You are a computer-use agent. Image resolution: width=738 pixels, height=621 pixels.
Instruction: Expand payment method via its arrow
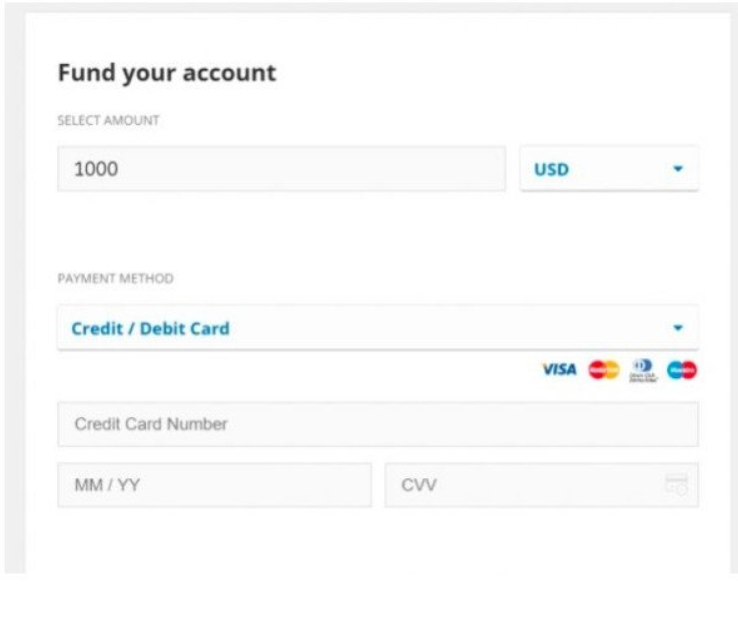678,328
